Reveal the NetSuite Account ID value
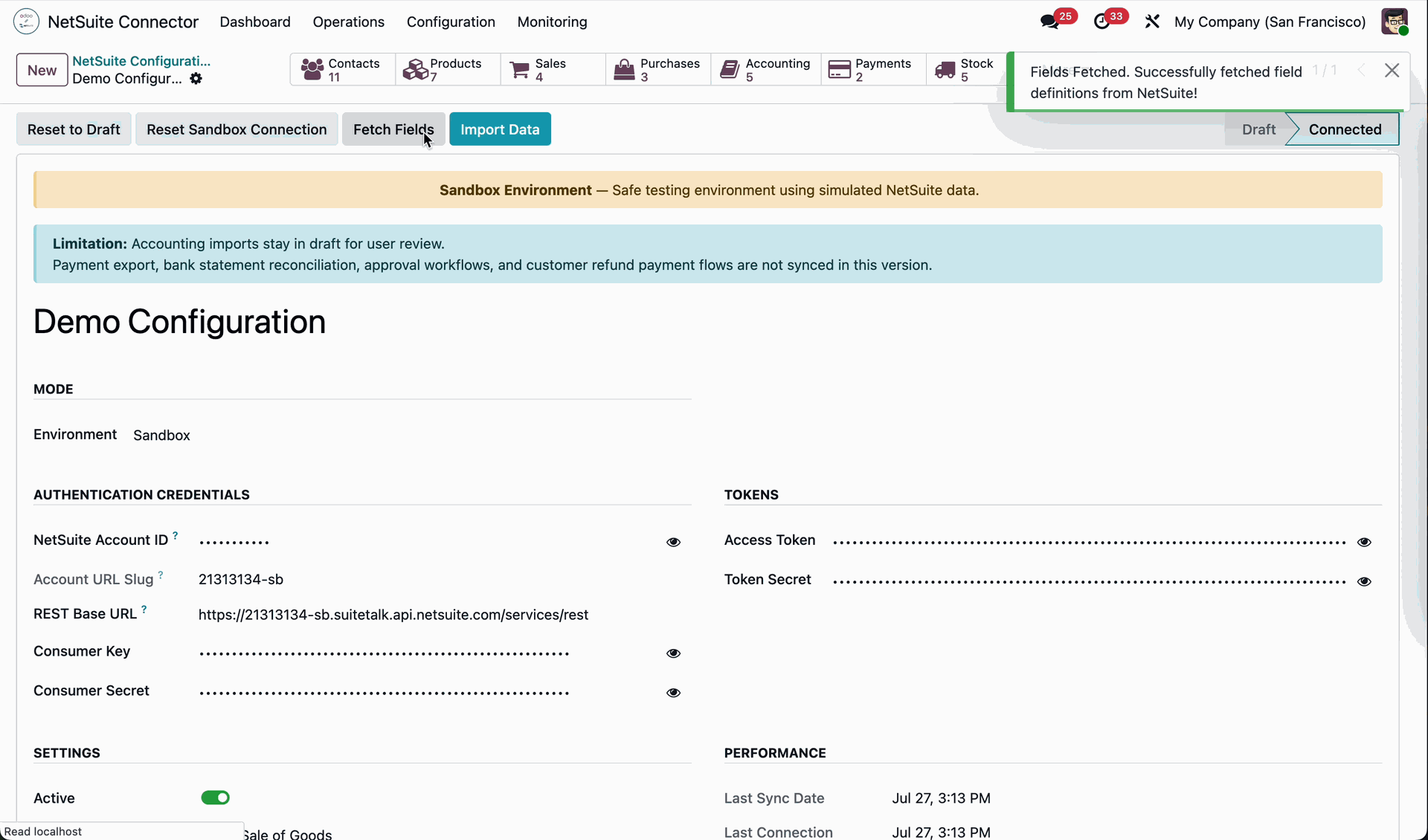 coord(673,543)
